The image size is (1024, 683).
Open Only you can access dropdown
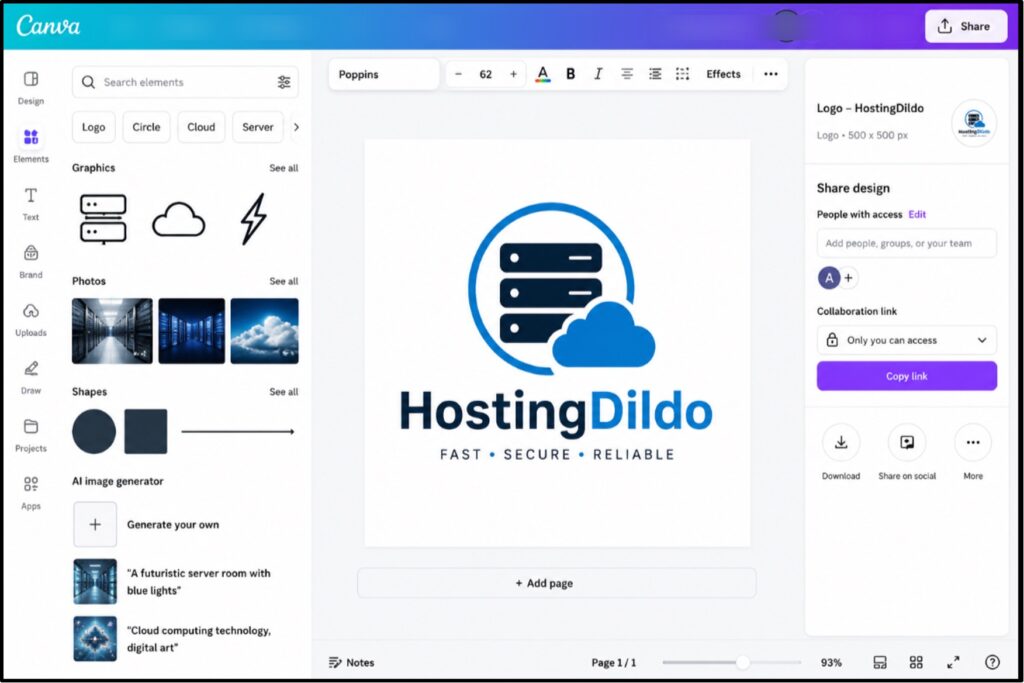[906, 340]
